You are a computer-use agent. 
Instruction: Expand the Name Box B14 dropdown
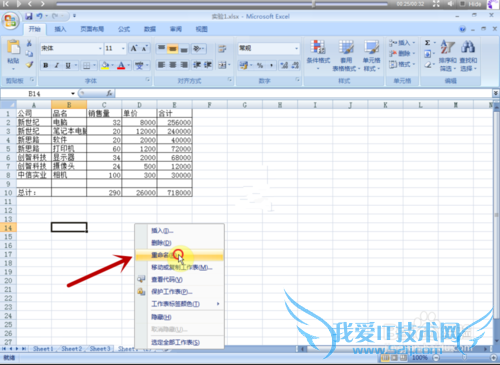[73, 94]
